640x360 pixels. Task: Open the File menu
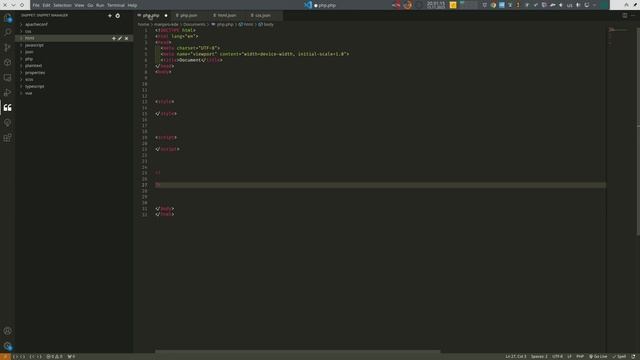(x=36, y=5)
